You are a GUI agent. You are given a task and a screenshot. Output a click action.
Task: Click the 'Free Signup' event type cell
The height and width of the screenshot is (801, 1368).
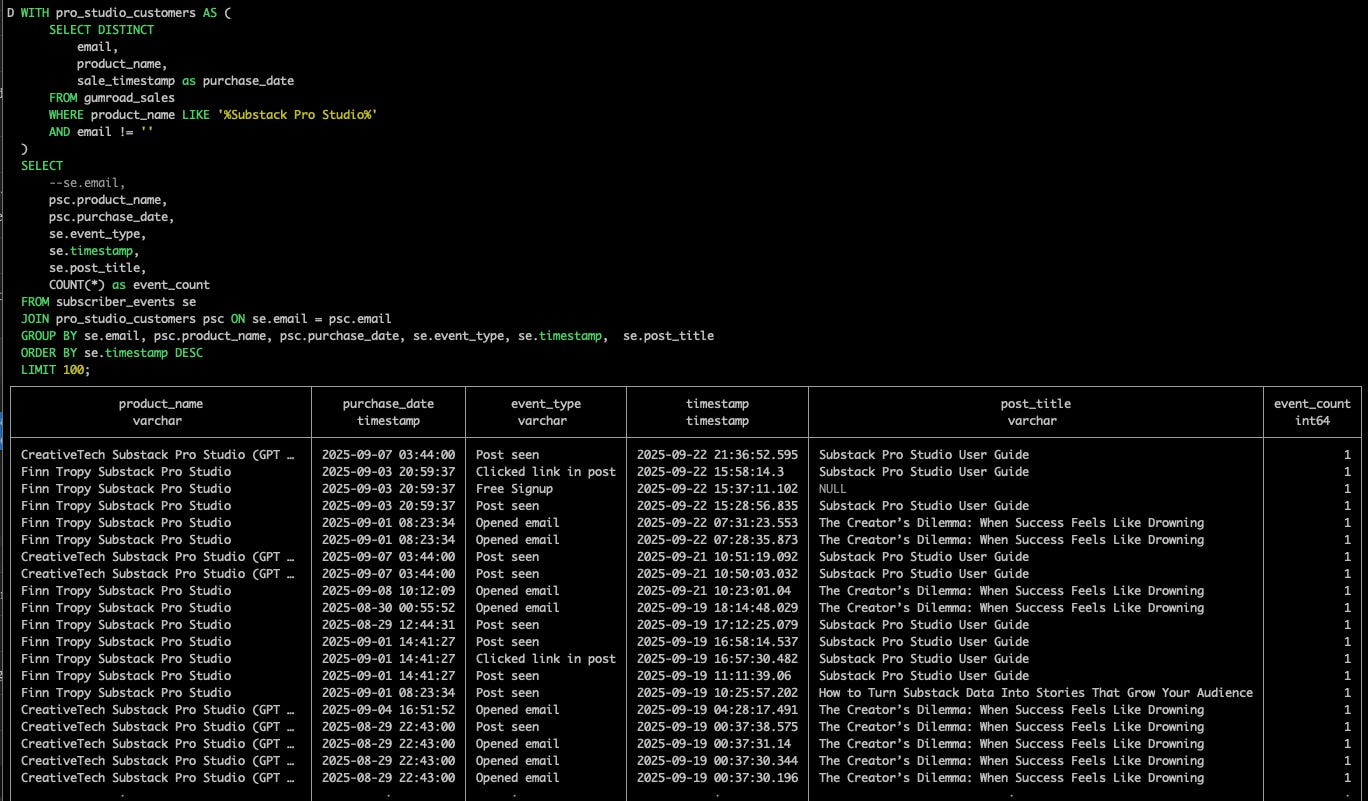click(x=514, y=489)
